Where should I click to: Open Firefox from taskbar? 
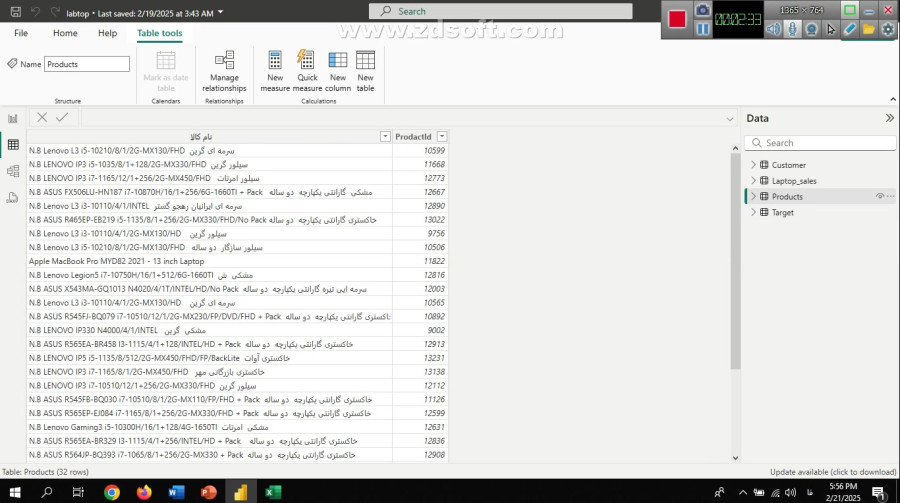pos(143,492)
